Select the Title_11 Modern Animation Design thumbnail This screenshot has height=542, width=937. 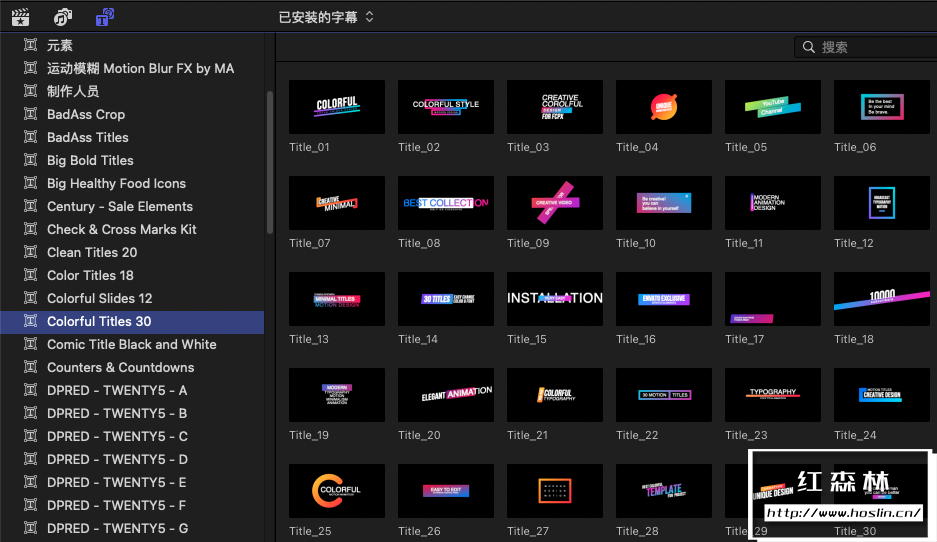coord(773,203)
